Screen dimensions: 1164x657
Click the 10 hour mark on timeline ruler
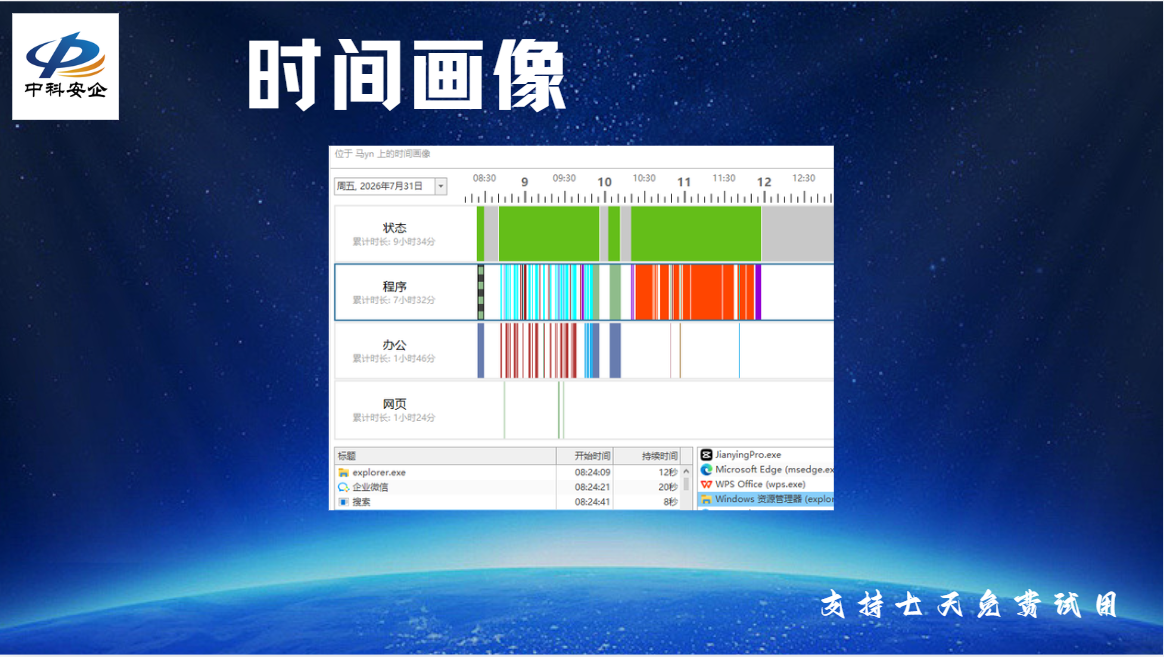pos(604,182)
